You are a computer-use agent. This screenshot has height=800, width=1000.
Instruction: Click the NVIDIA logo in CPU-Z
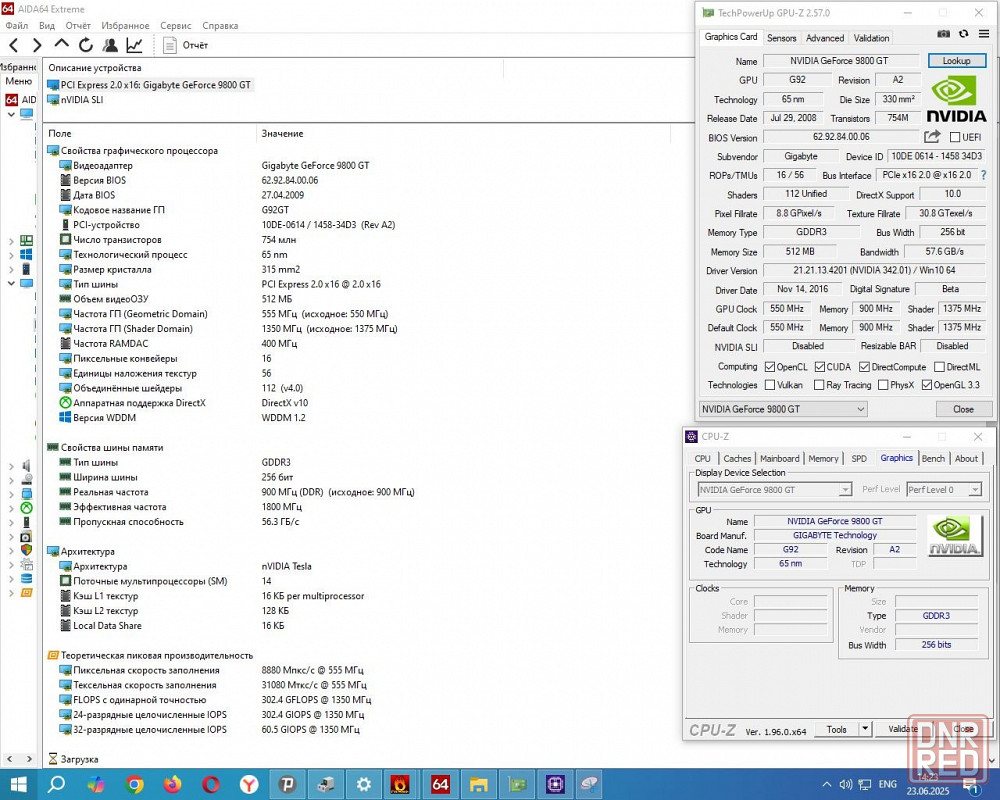(954, 536)
